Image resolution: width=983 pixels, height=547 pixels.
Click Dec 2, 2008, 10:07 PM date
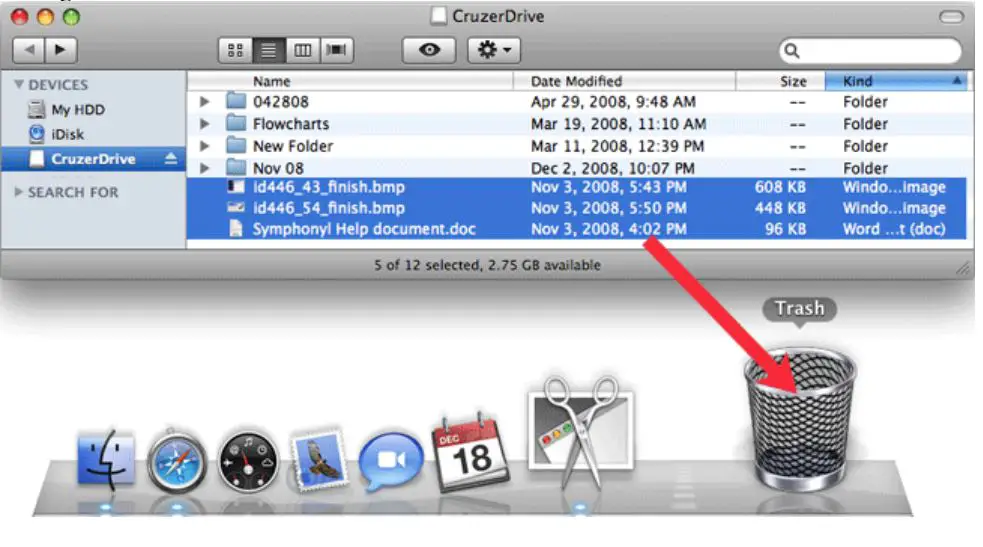pos(612,168)
